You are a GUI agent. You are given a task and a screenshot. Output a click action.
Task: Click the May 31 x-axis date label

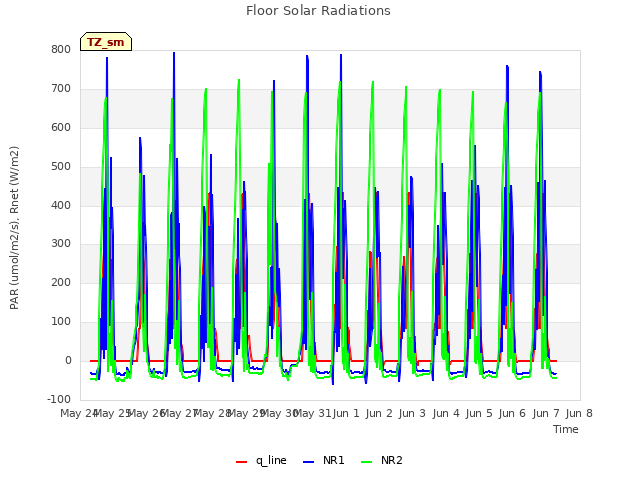click(x=312, y=413)
